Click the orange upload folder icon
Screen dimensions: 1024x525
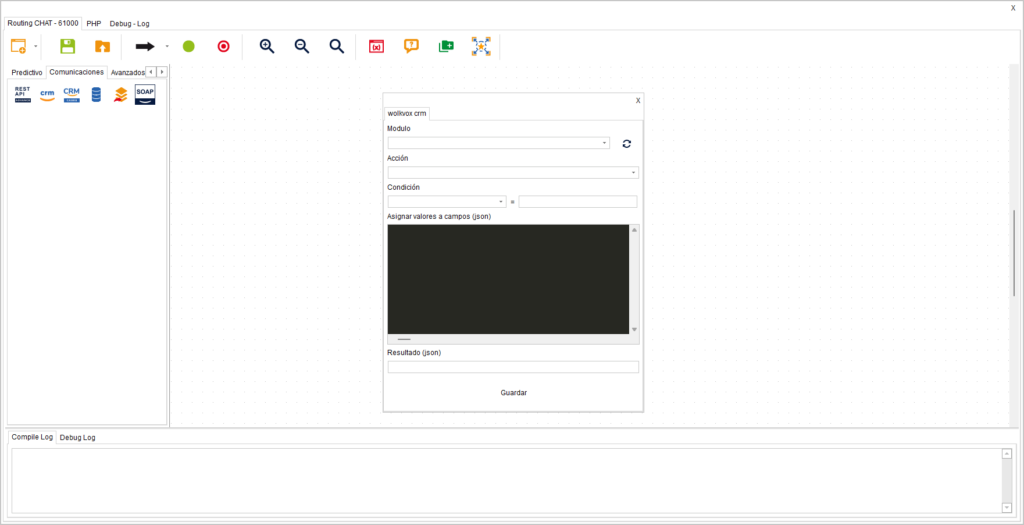[x=103, y=46]
